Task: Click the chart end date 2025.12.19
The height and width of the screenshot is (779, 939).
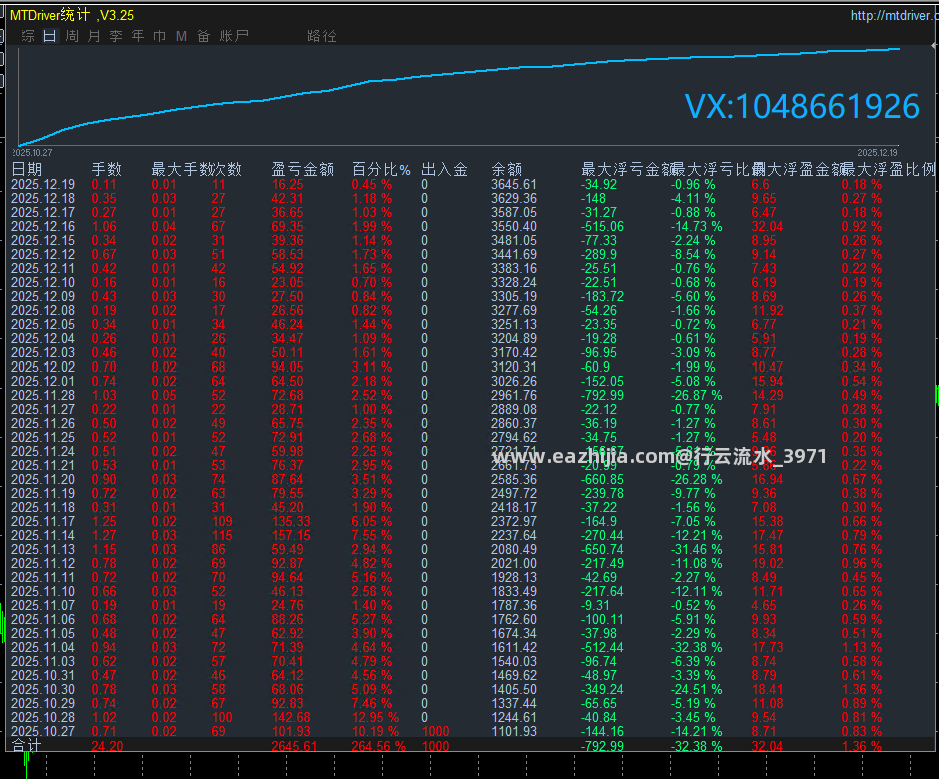Action: point(877,153)
